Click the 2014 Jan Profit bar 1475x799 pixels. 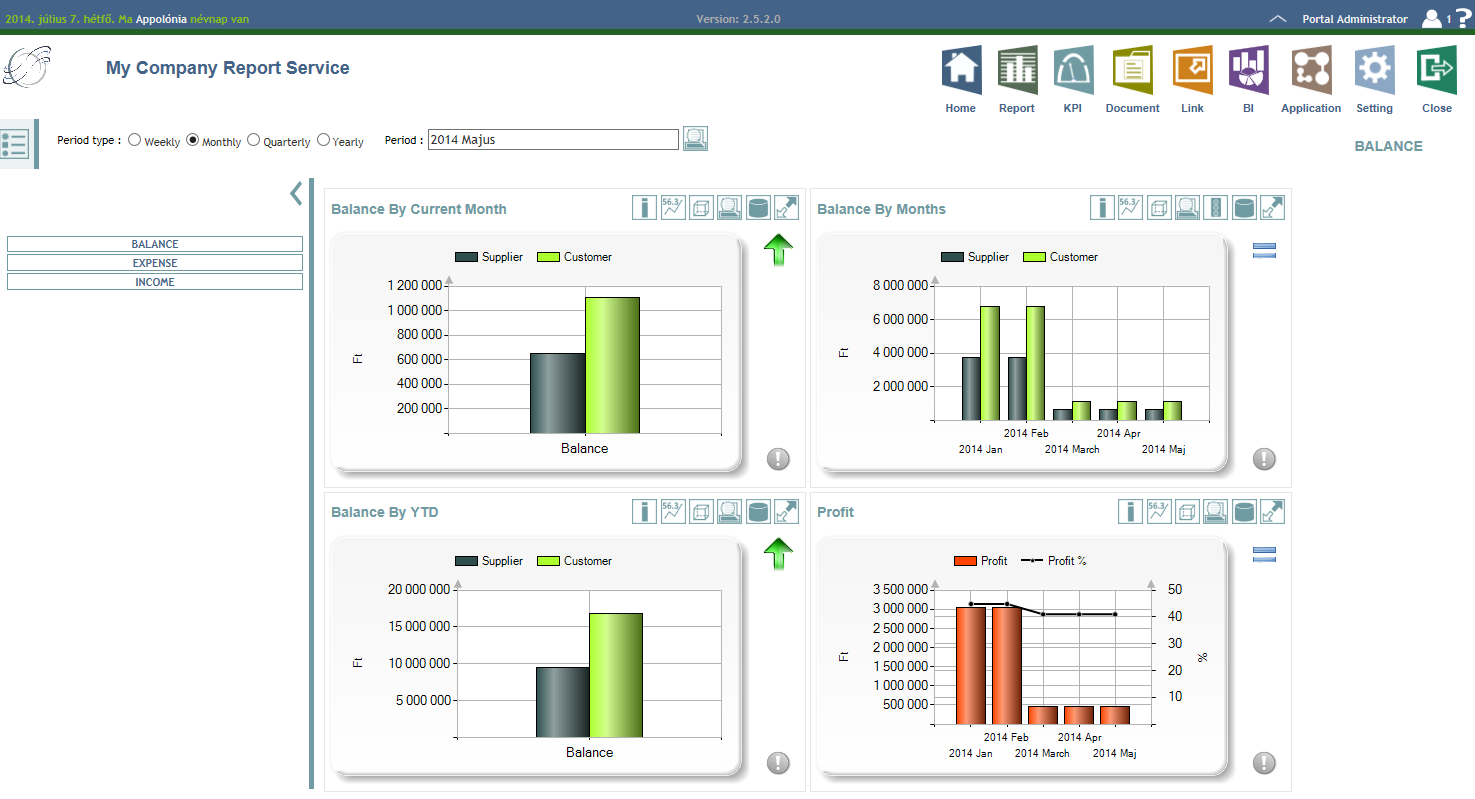pos(971,665)
